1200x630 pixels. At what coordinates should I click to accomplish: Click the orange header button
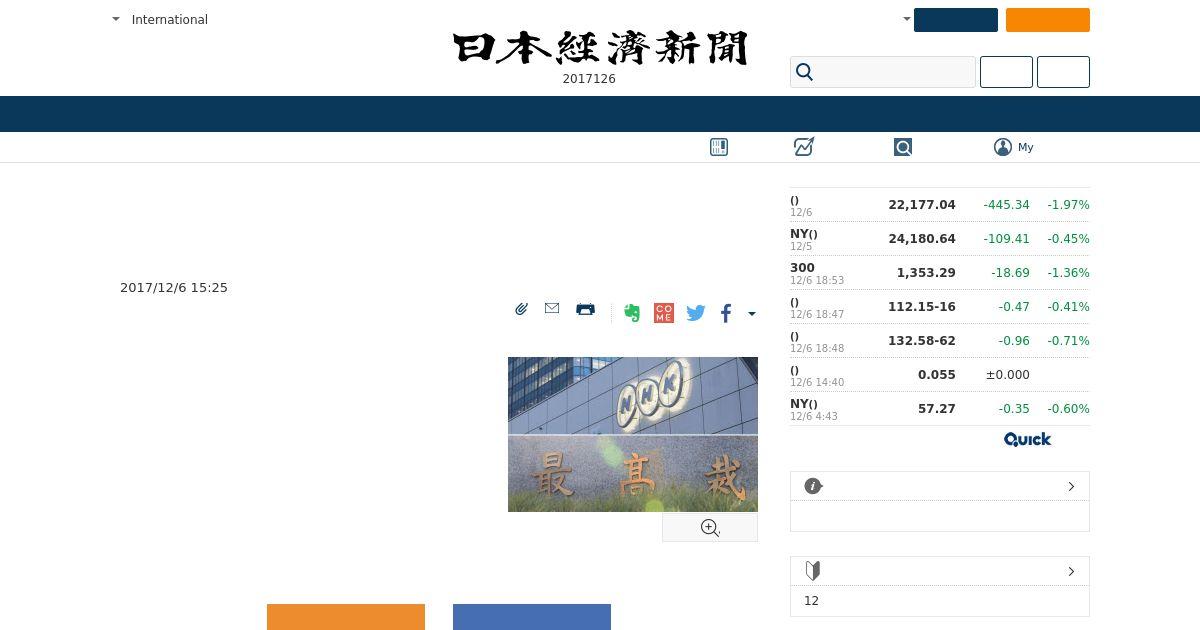pyautogui.click(x=1048, y=20)
